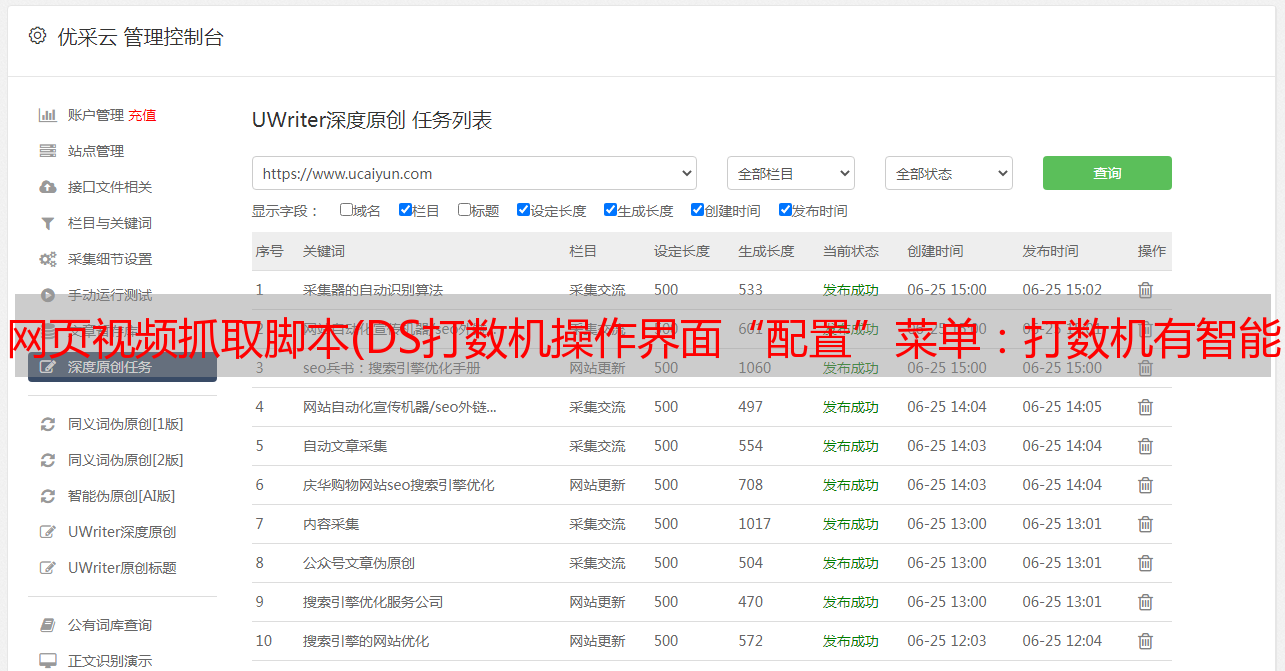Toggle the 标题 display field checkbox
Screen dimensions: 1285x671
pos(464,210)
